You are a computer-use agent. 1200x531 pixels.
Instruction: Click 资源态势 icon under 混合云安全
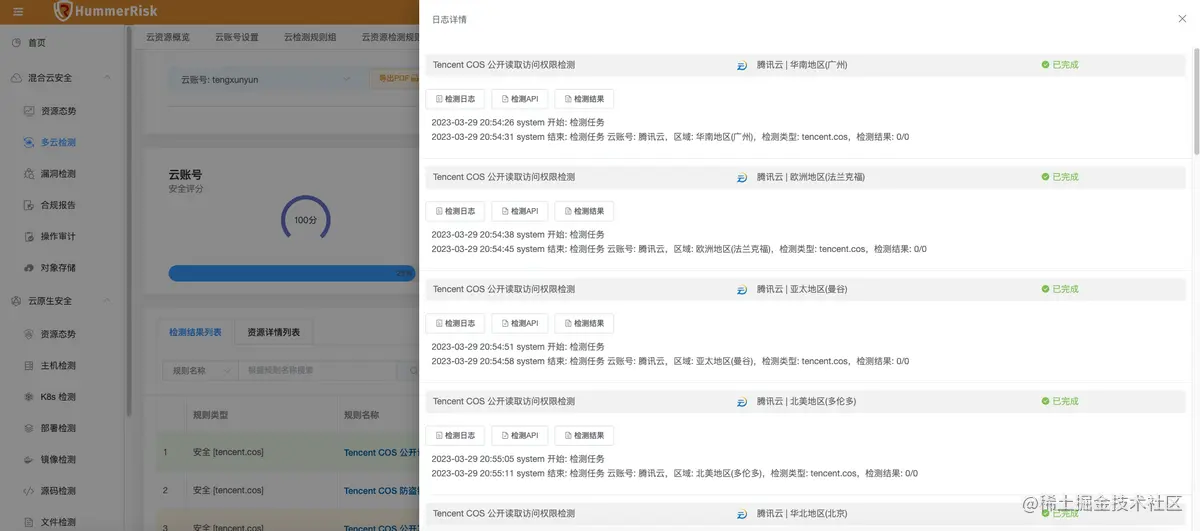pos(30,111)
